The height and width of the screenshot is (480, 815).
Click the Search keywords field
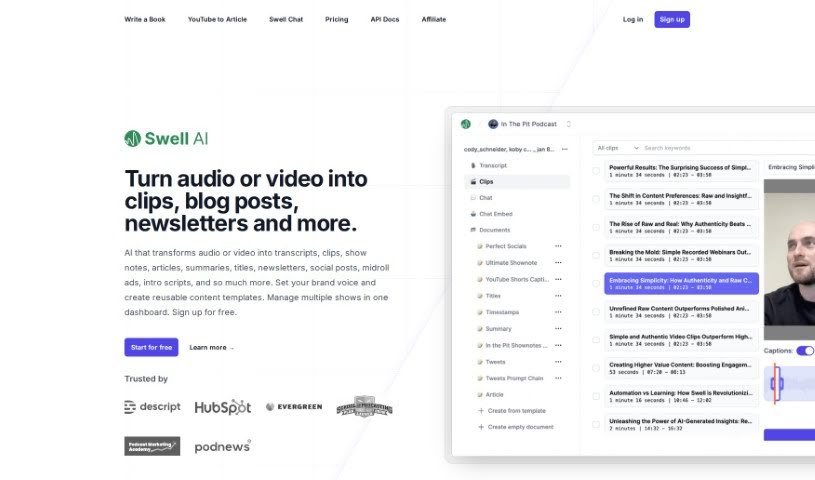[728, 148]
